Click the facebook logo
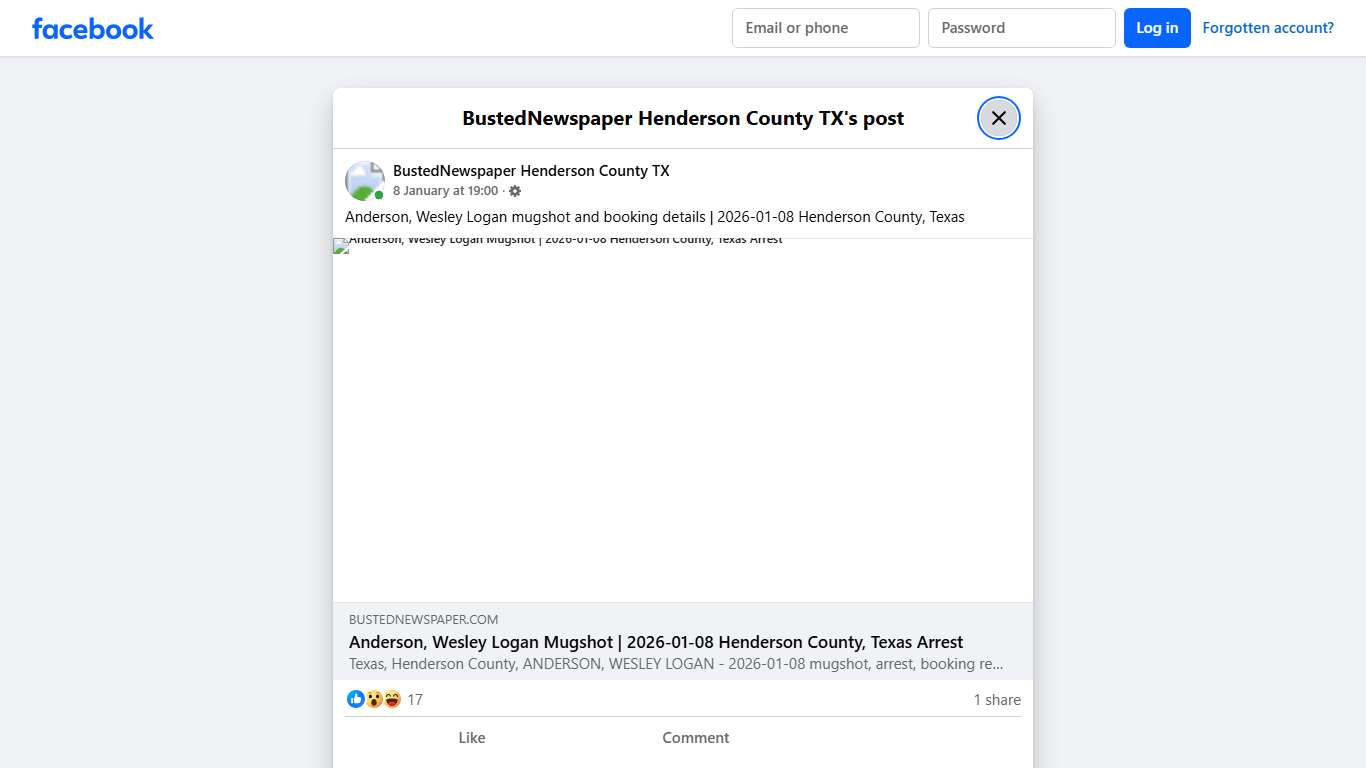 [x=92, y=28]
